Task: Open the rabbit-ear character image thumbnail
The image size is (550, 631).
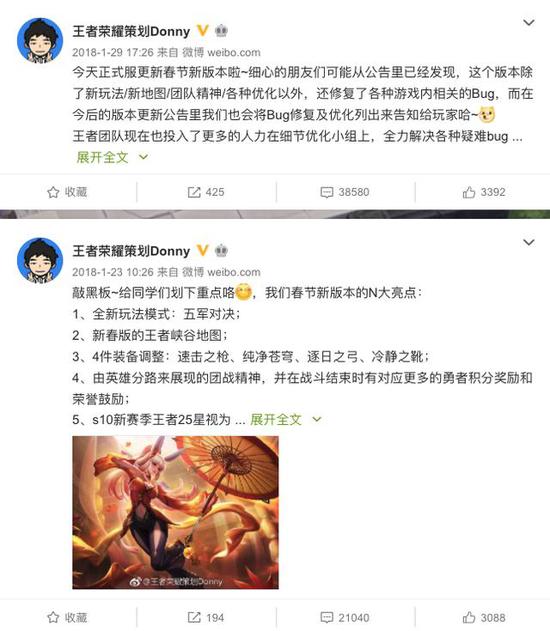Action: click(175, 512)
